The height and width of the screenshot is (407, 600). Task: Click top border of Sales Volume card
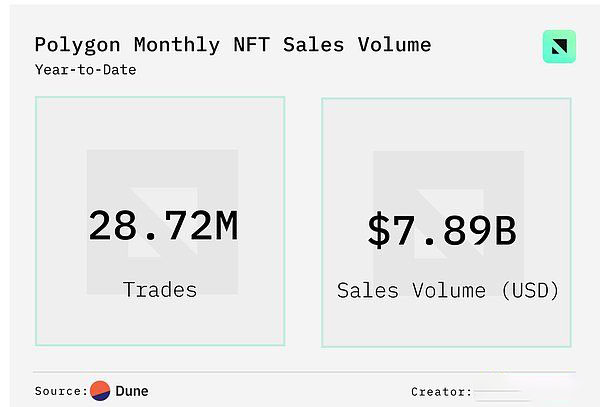446,98
